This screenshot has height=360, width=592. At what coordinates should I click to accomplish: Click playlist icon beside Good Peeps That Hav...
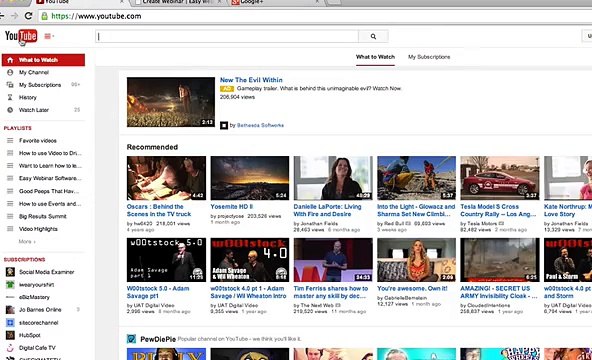pyautogui.click(x=10, y=191)
